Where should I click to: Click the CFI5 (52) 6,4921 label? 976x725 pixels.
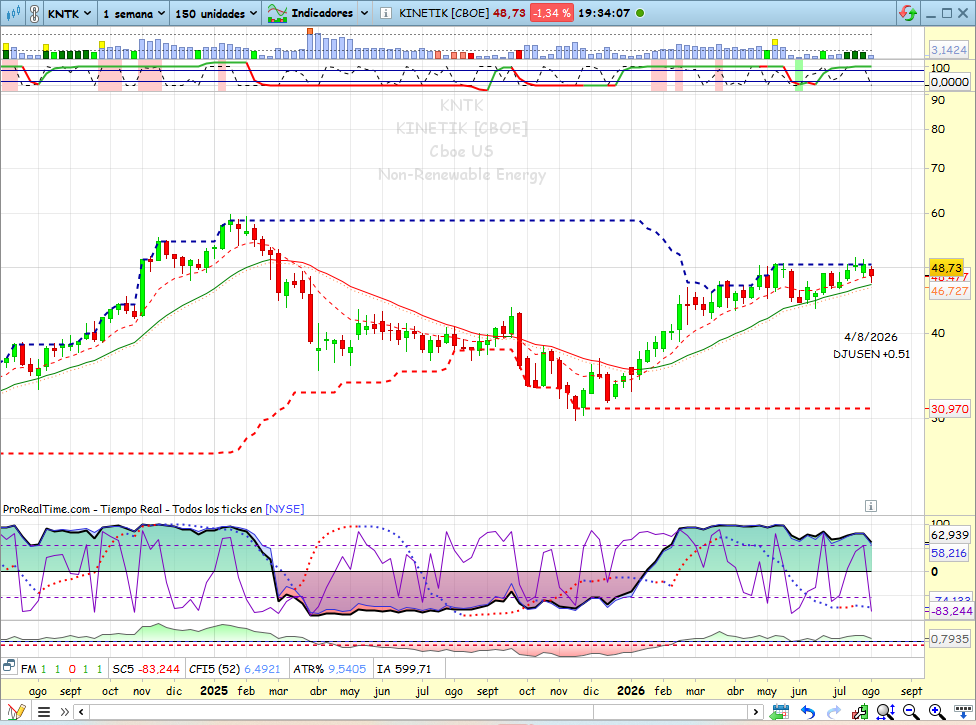pos(234,669)
